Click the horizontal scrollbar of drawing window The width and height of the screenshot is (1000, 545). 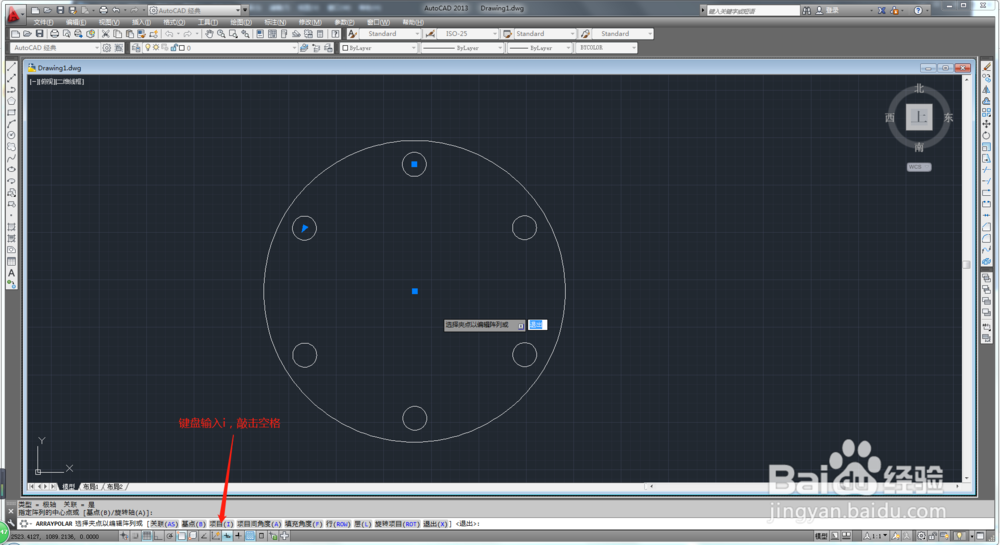pos(804,486)
